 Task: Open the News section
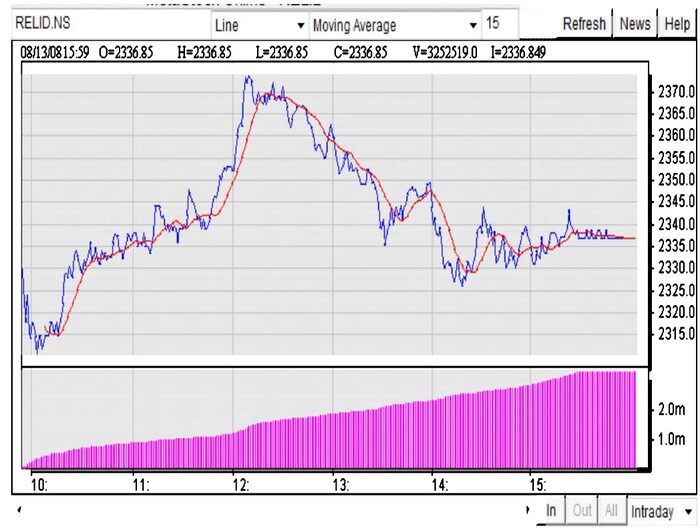(x=634, y=24)
